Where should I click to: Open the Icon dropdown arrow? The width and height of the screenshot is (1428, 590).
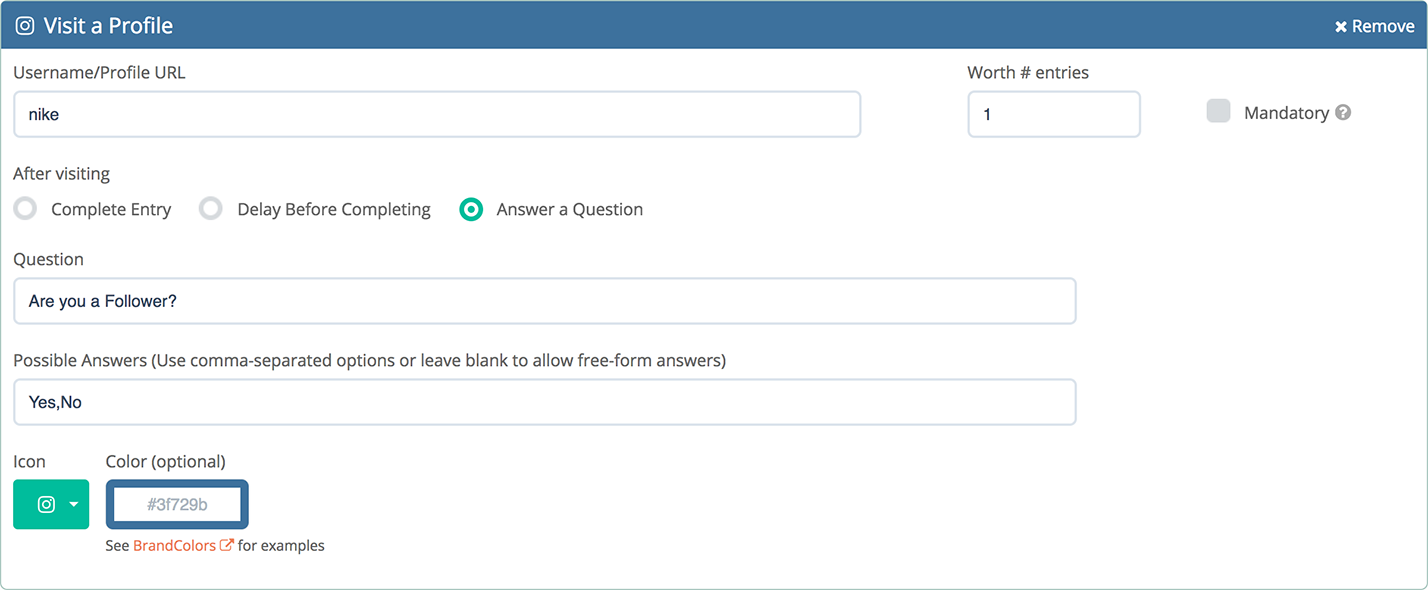(x=73, y=505)
